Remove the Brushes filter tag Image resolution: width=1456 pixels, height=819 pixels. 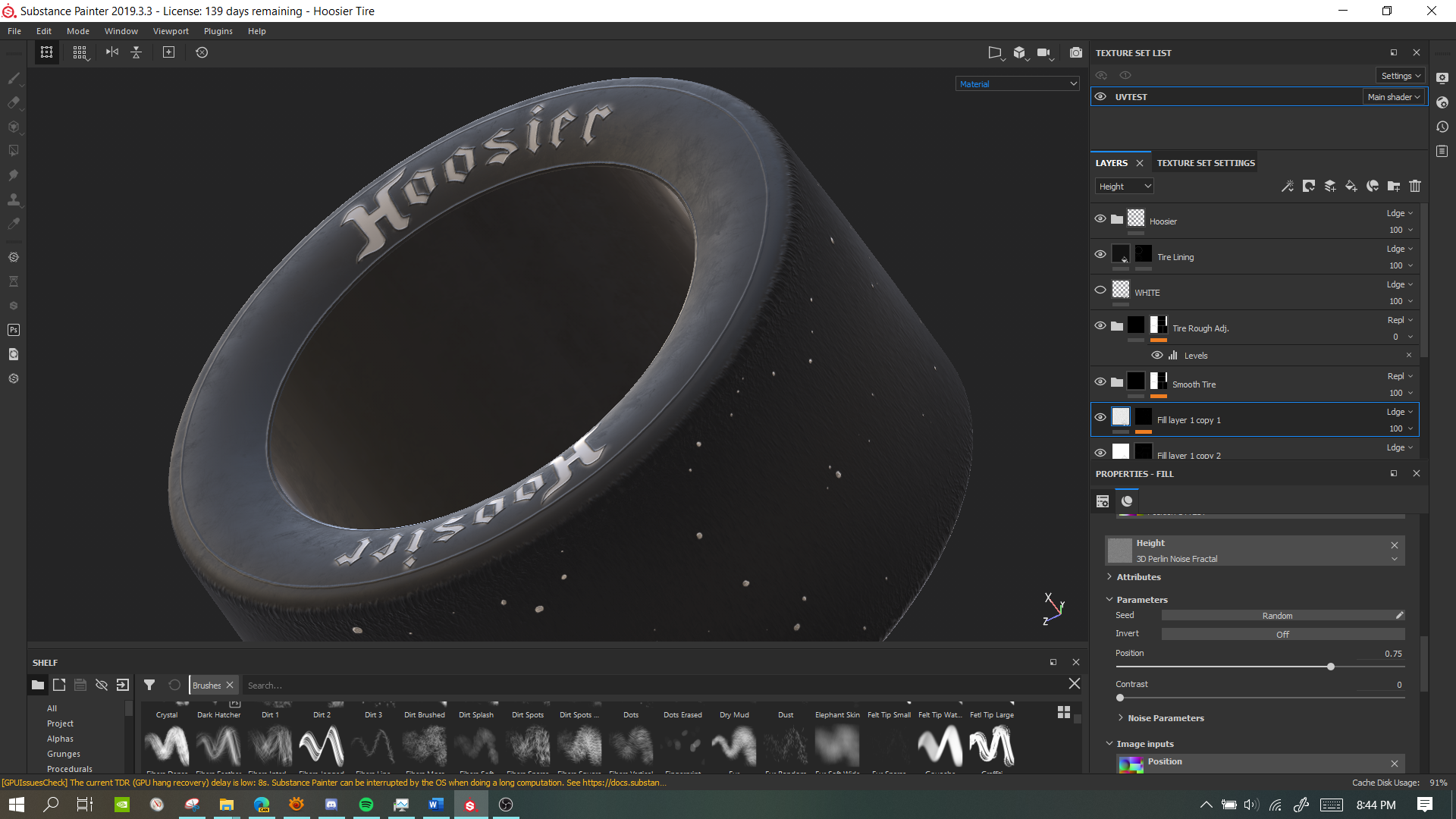tap(230, 685)
